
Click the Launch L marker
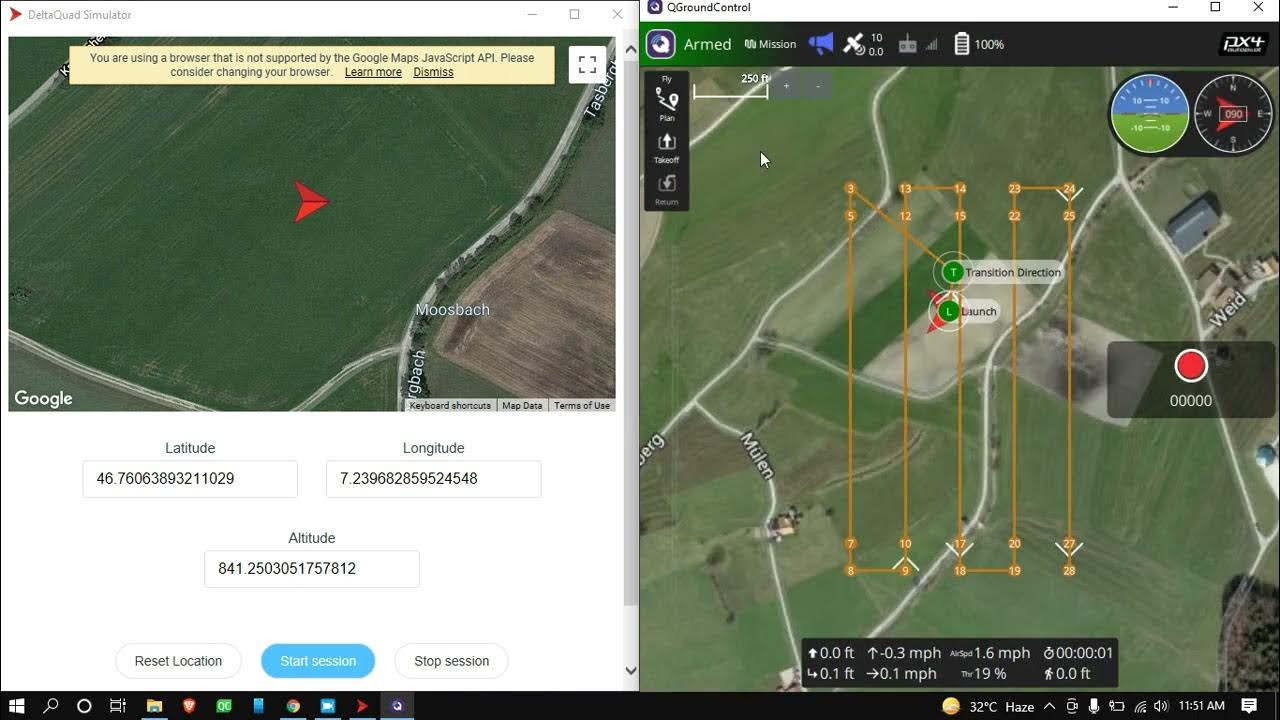948,311
